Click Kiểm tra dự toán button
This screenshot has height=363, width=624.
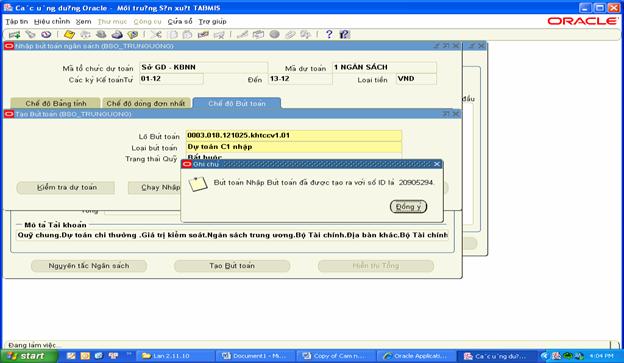coord(66,187)
